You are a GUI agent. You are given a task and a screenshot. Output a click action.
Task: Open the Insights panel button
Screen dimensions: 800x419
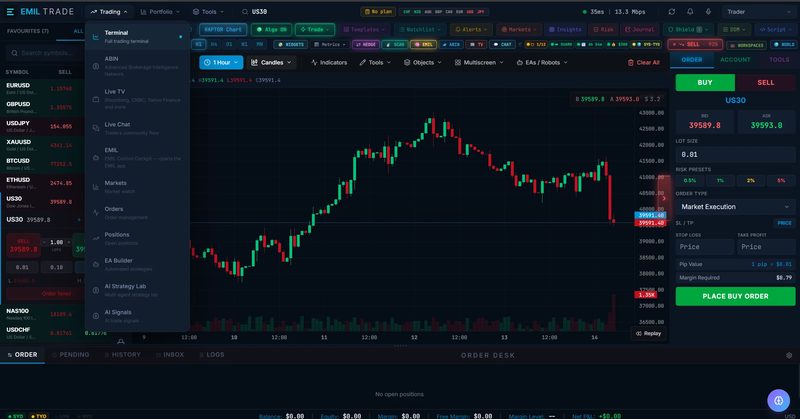pos(565,30)
